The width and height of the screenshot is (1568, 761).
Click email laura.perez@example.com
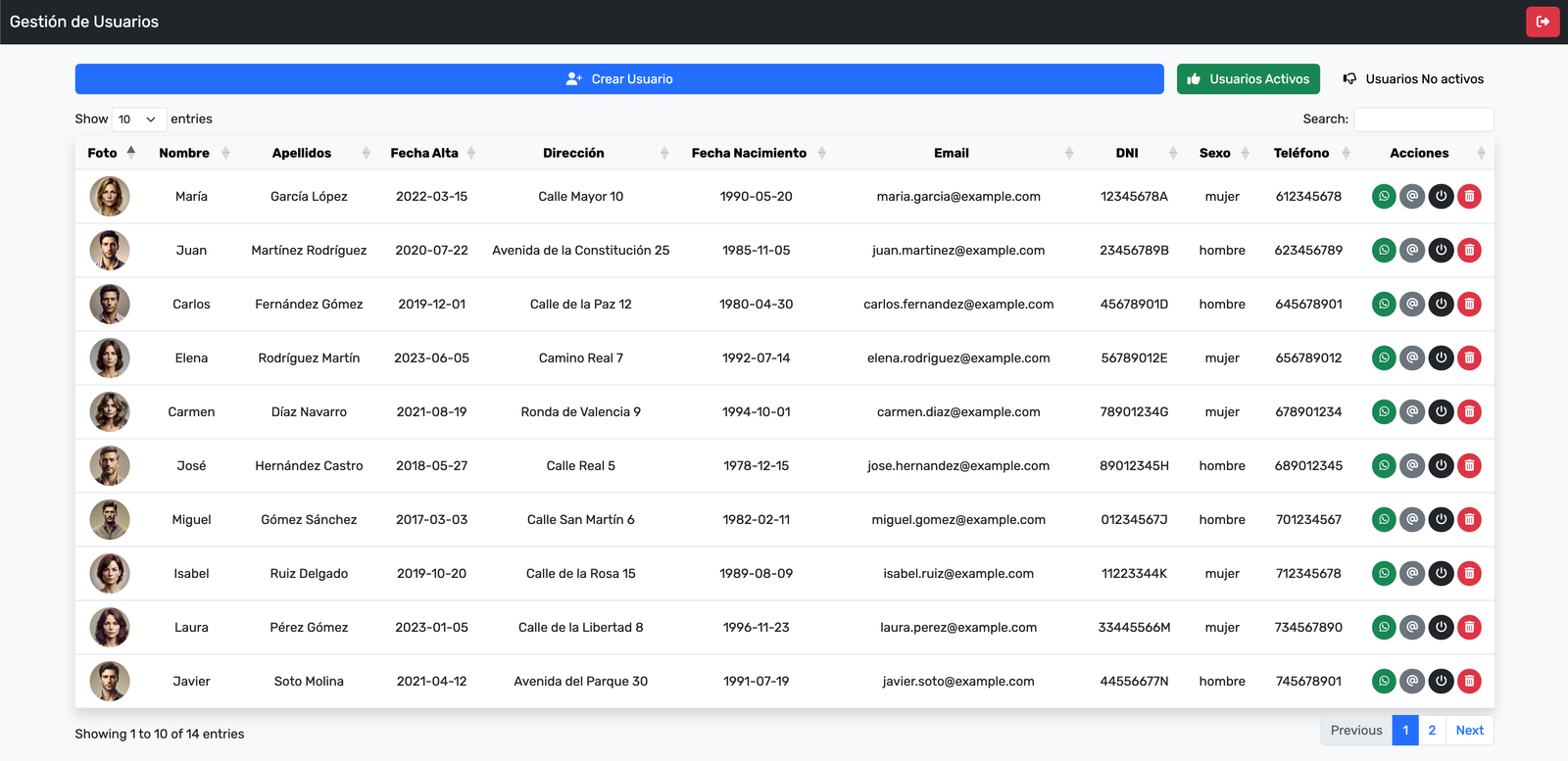[958, 627]
